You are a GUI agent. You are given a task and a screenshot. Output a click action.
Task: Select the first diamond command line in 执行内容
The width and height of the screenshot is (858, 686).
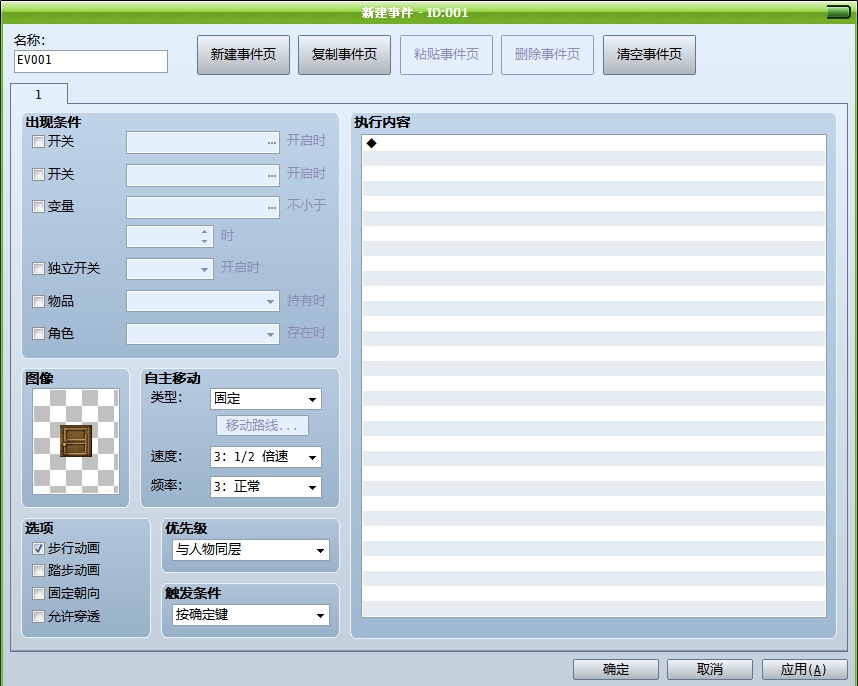tap(594, 143)
